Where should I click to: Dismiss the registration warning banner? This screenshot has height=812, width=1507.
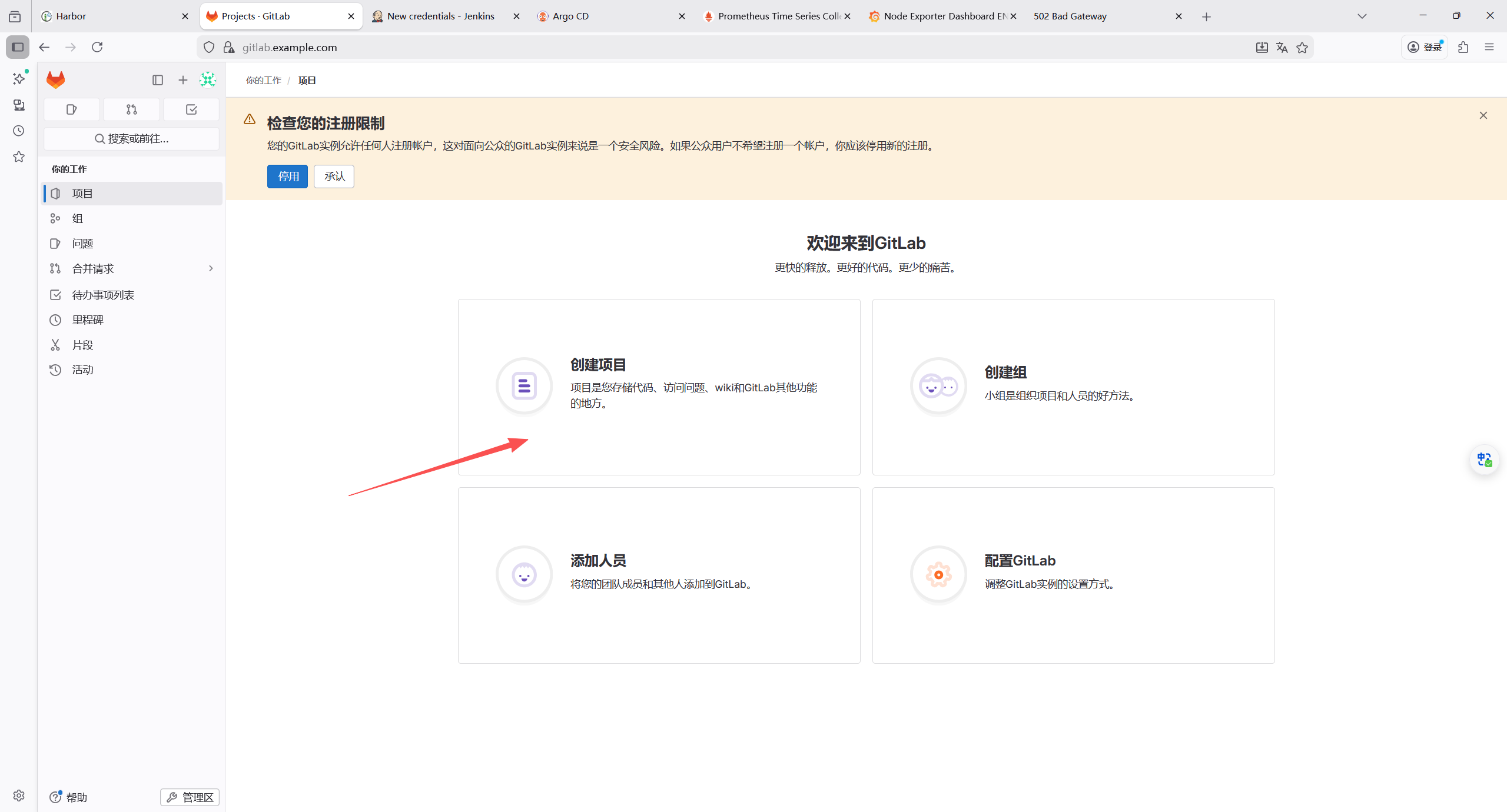tap(1483, 115)
